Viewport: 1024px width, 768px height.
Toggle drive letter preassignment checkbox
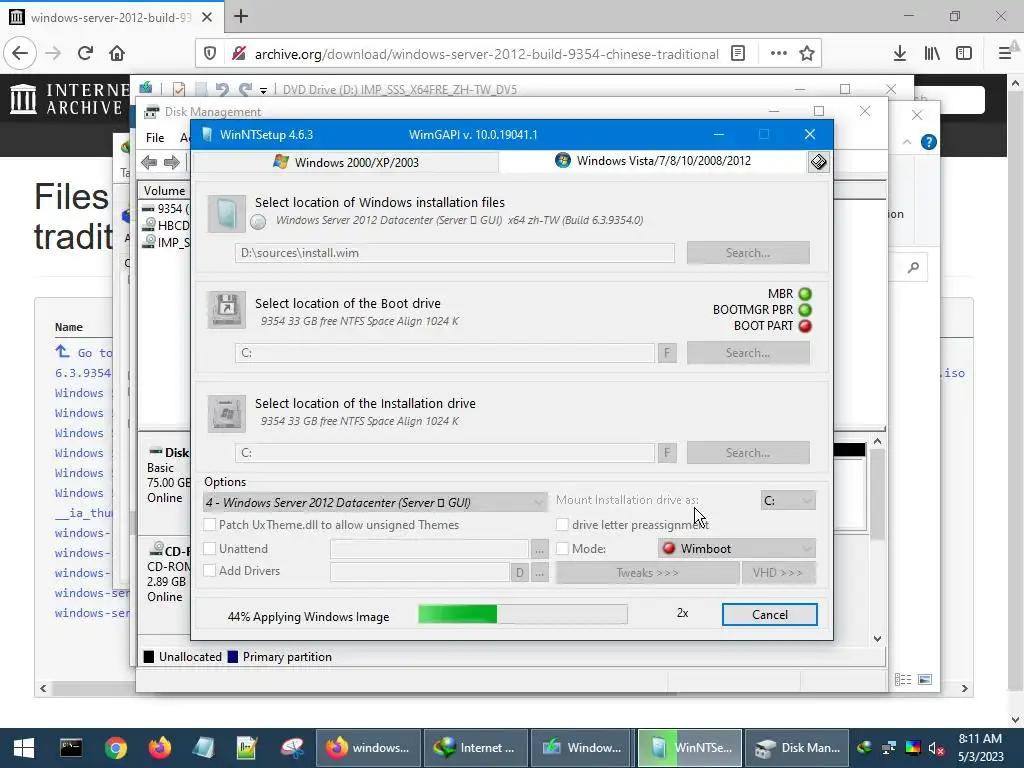(x=562, y=524)
